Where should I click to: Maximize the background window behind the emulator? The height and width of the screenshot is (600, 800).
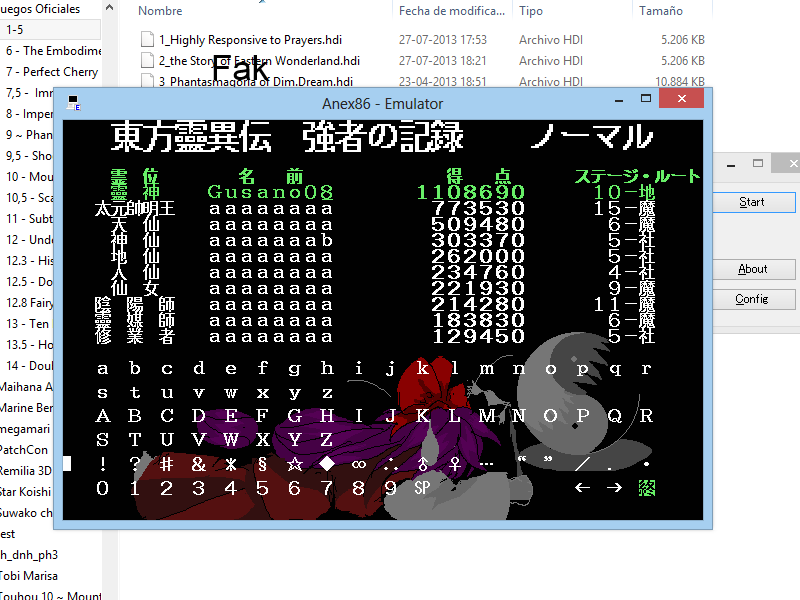coord(758,164)
